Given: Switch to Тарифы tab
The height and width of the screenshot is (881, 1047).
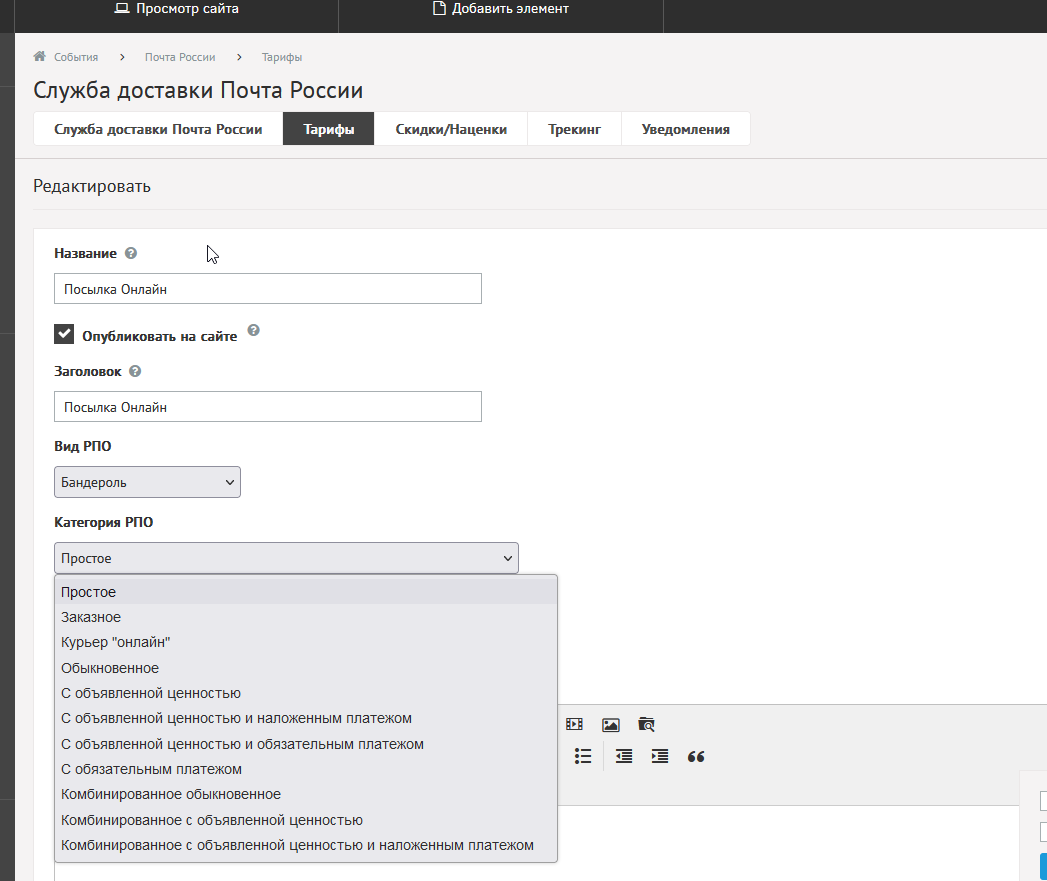Looking at the screenshot, I should [x=329, y=129].
